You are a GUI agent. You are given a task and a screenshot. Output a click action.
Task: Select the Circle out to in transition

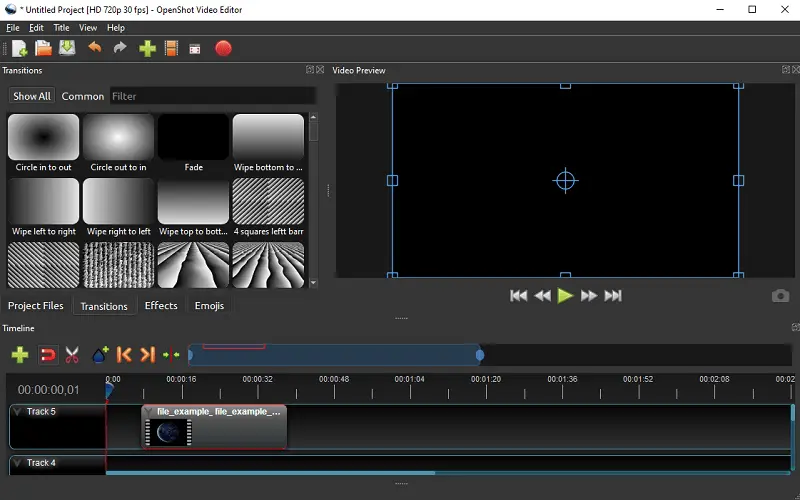click(118, 143)
